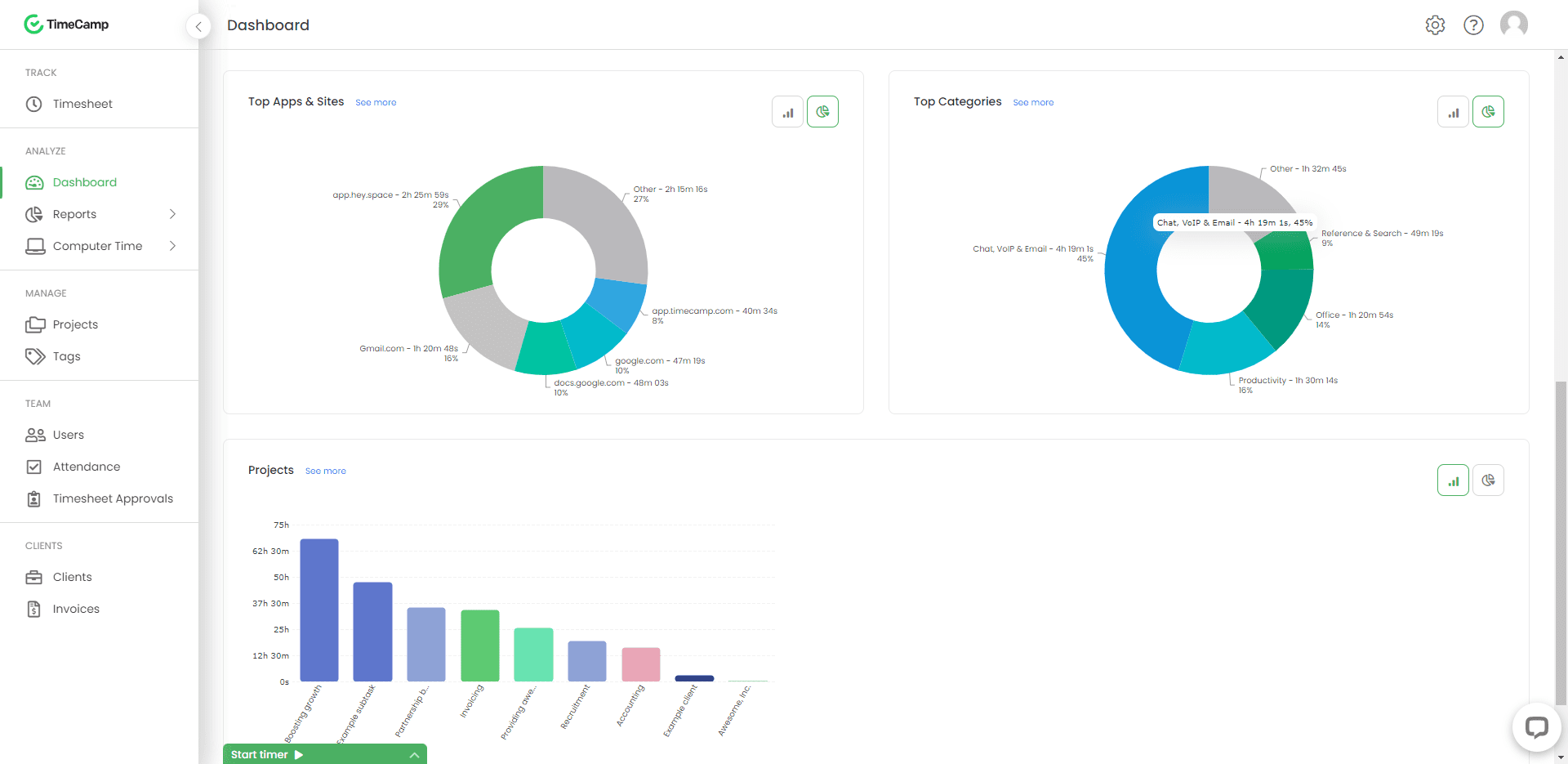
Task: Click the Clients briefcase icon
Action: tap(34, 577)
